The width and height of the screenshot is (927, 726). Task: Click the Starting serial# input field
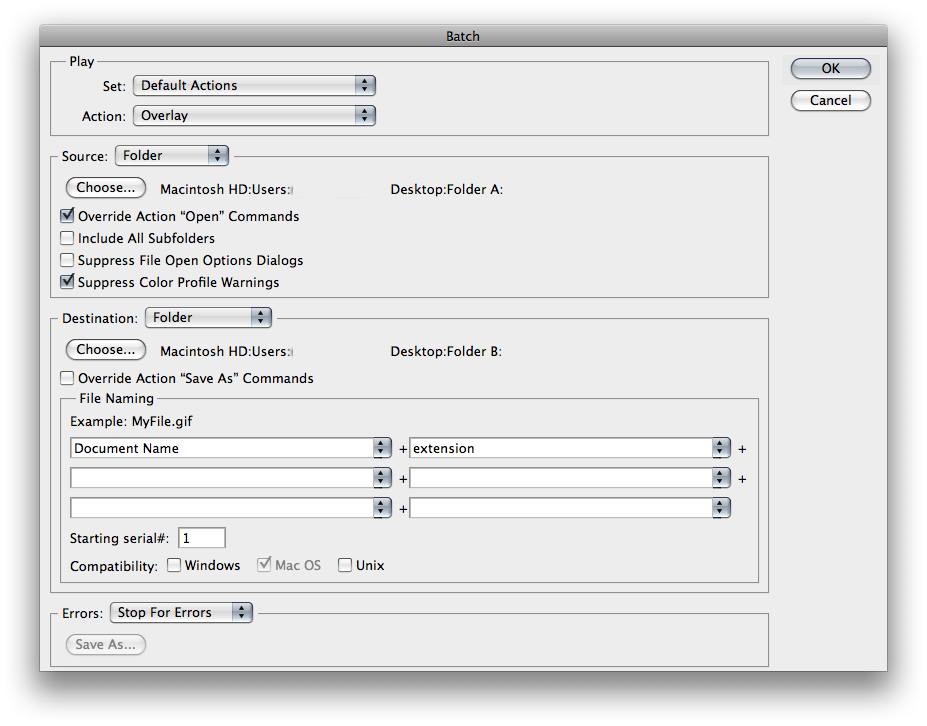tap(202, 538)
